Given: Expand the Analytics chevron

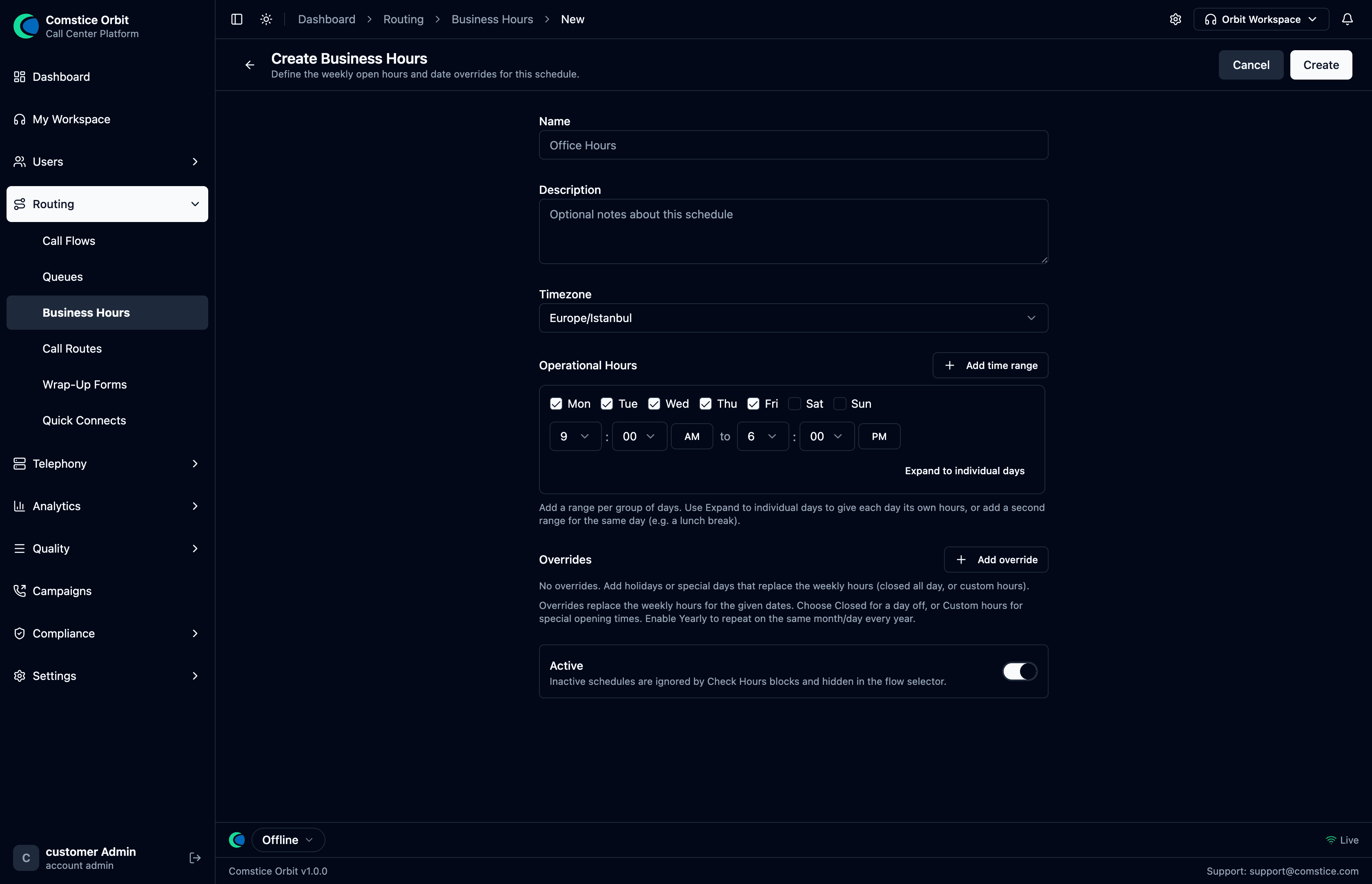Looking at the screenshot, I should coord(195,506).
